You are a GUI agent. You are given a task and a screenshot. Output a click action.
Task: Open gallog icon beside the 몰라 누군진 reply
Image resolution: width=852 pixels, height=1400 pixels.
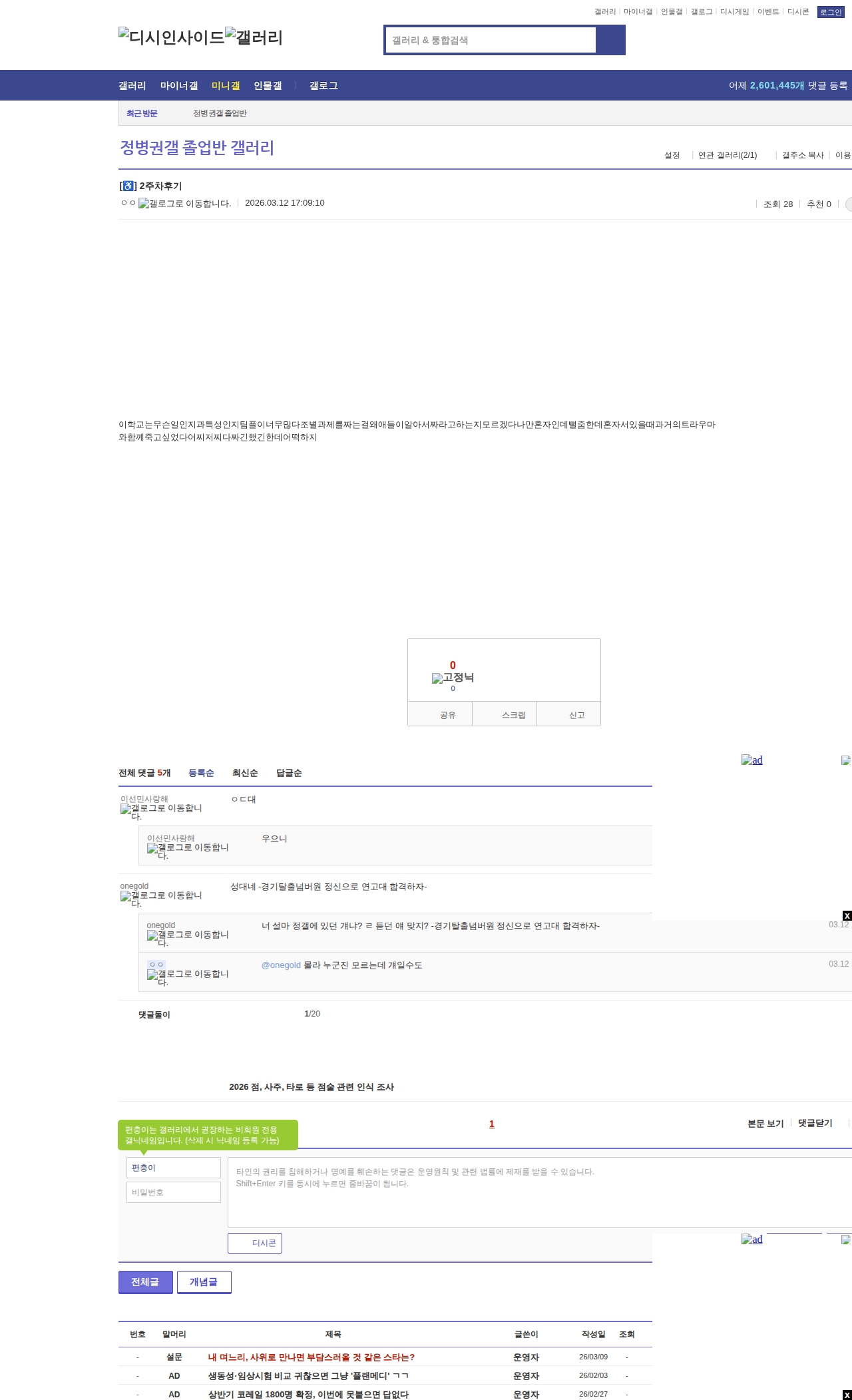[x=188, y=978]
